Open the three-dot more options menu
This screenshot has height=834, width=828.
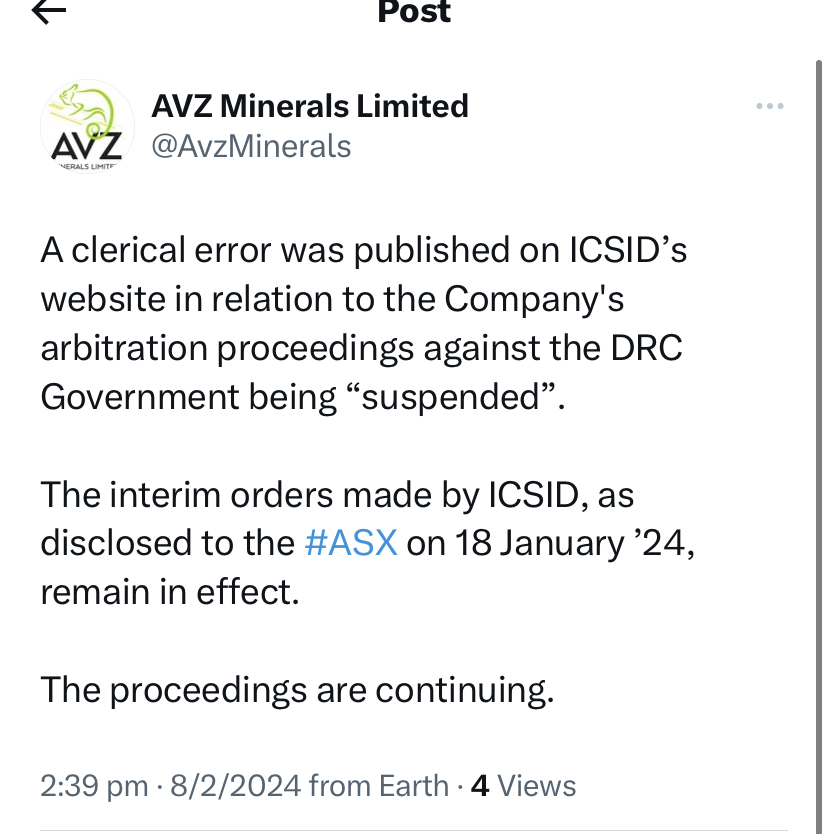pyautogui.click(x=769, y=107)
